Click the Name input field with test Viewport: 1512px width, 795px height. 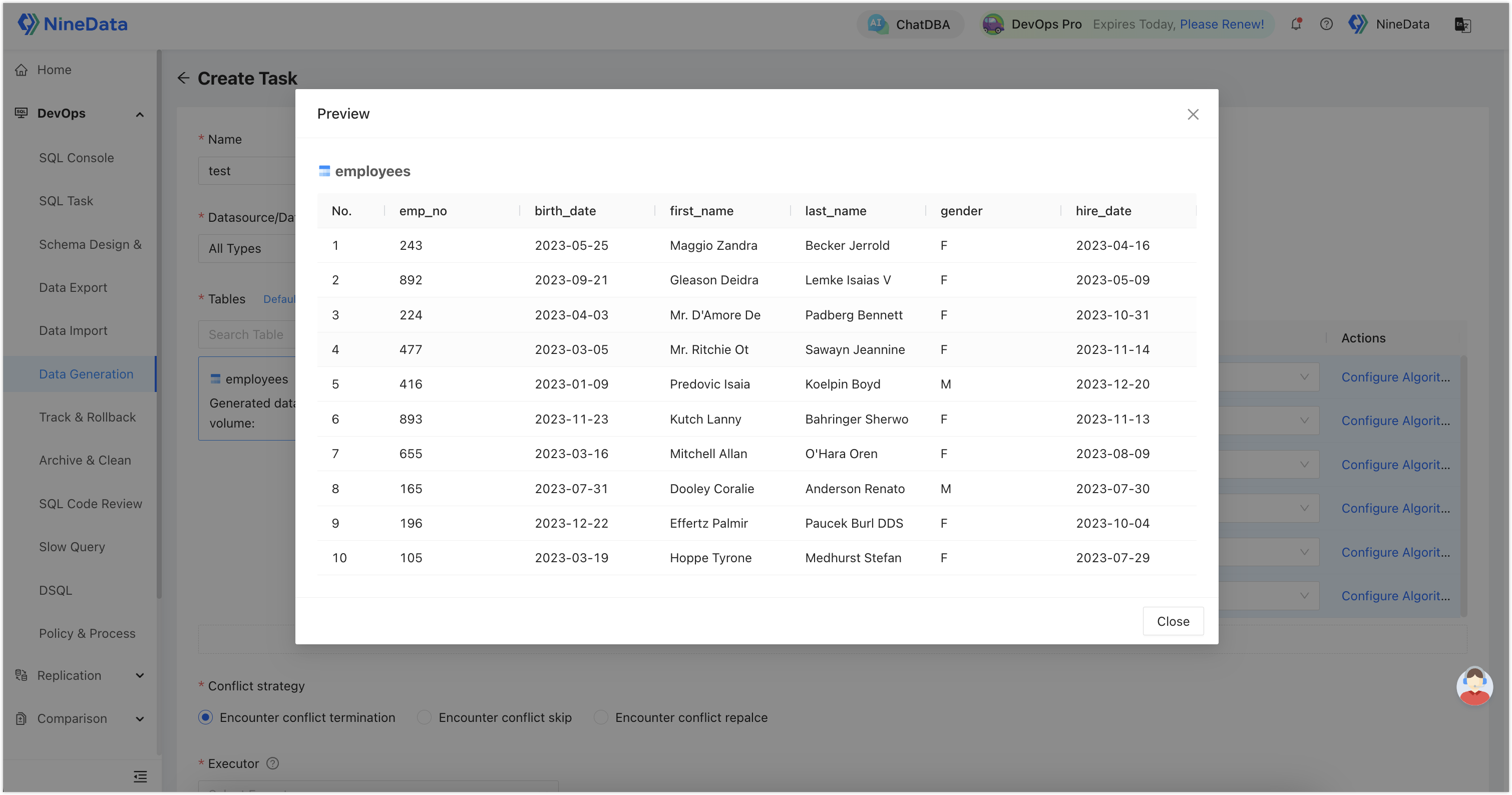pyautogui.click(x=246, y=171)
